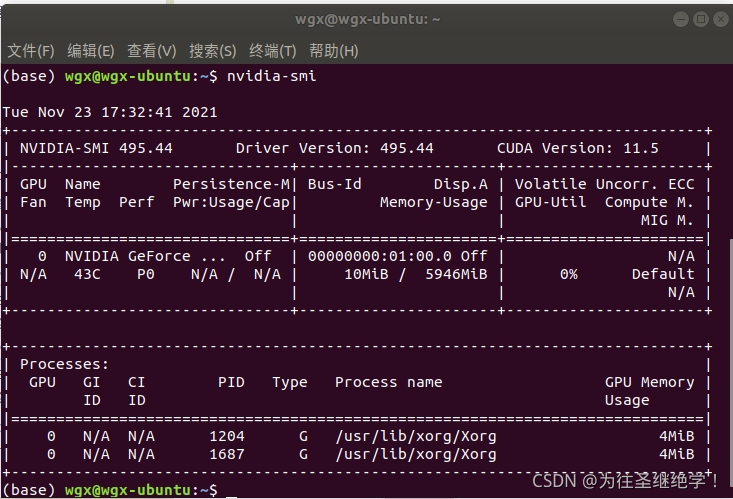Click the Disp.A column header
This screenshot has width=733, height=499.
(461, 184)
